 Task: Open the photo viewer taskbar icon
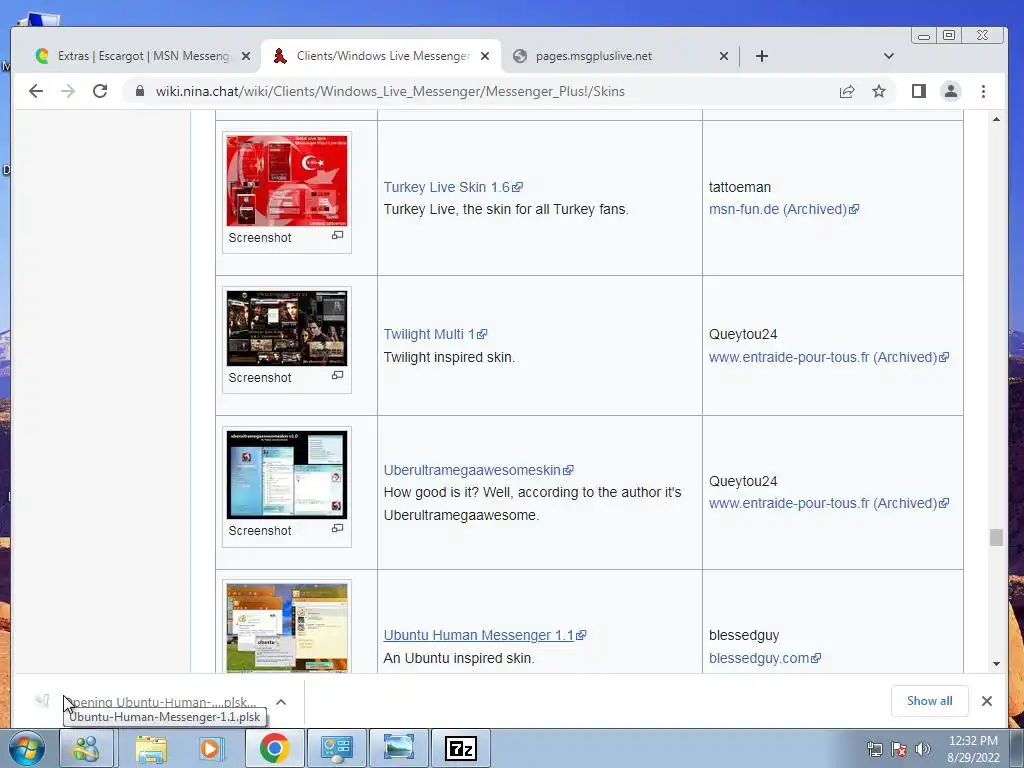pyautogui.click(x=399, y=748)
